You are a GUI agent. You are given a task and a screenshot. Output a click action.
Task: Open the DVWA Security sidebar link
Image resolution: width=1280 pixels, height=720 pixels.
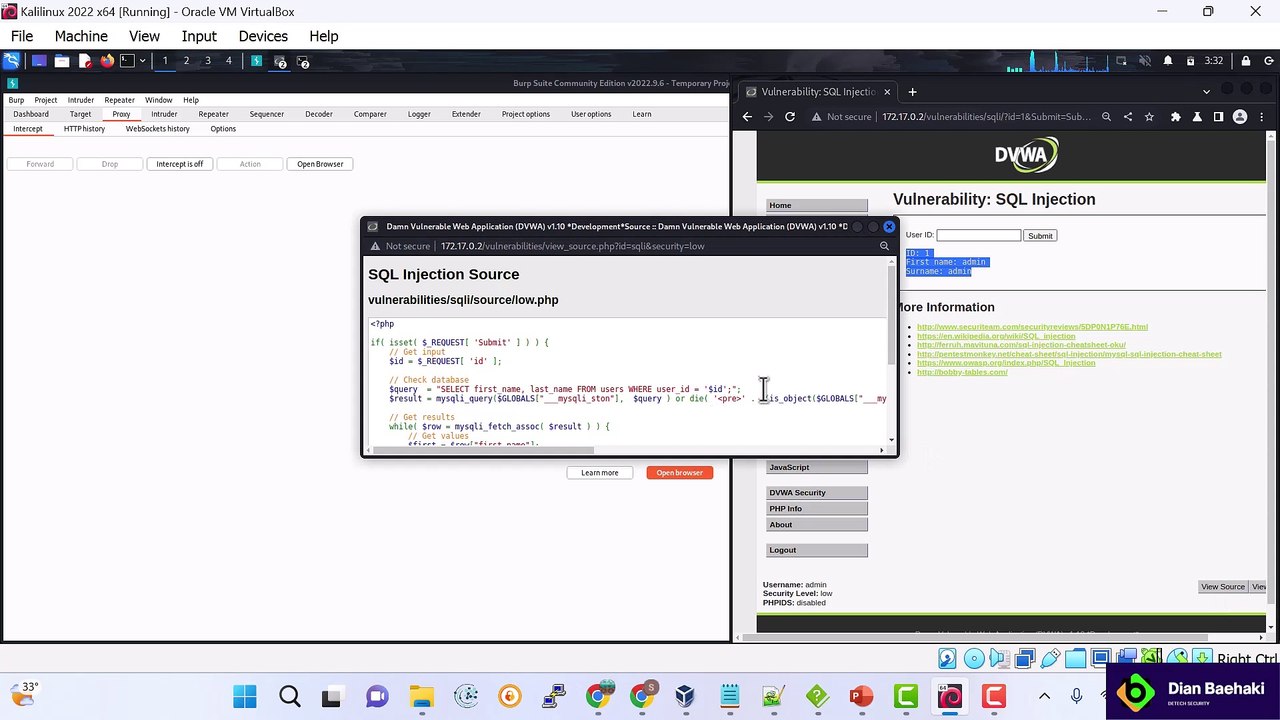[x=817, y=492]
